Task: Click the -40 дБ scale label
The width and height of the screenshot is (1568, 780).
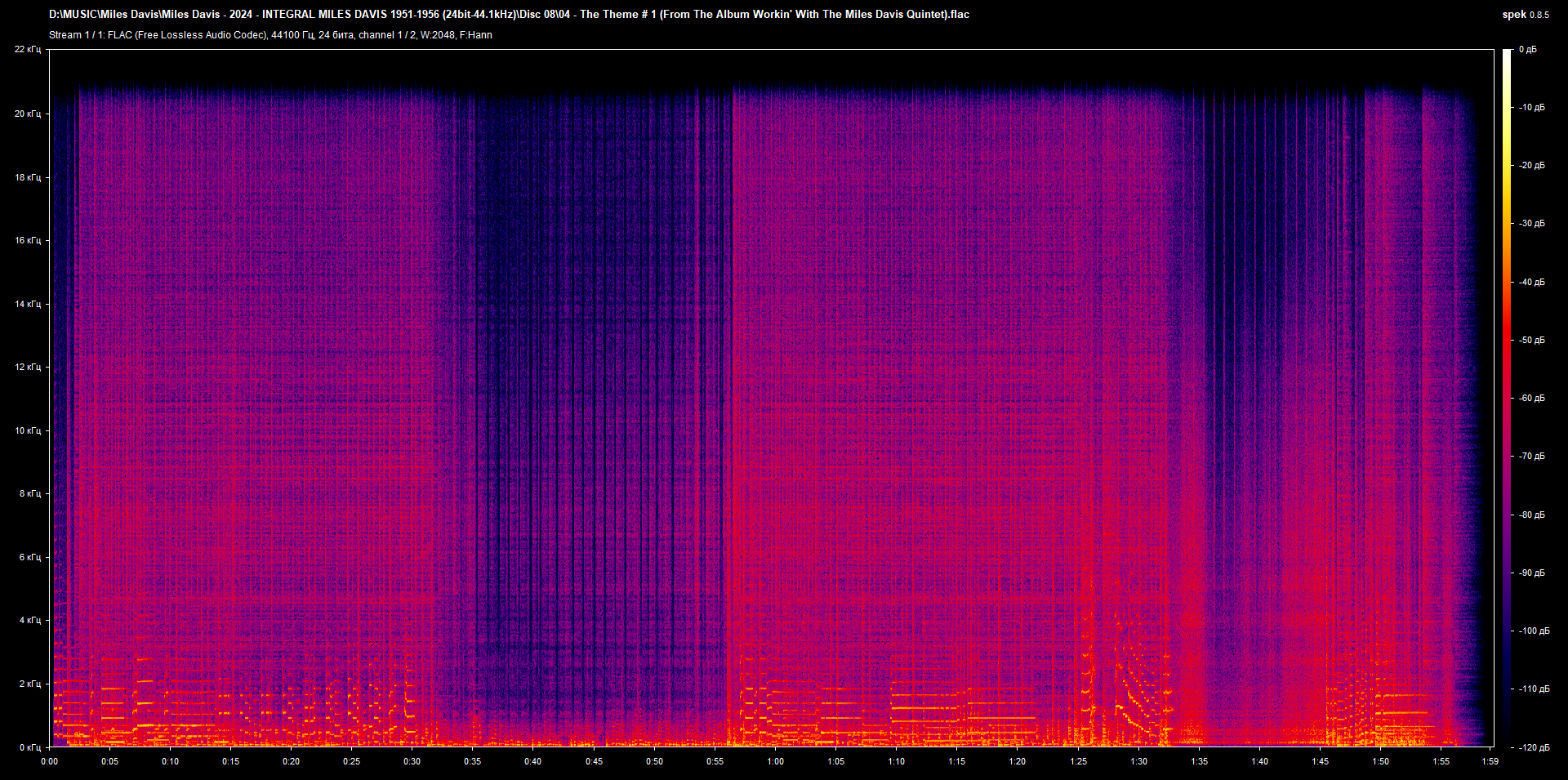Action: (x=1531, y=283)
